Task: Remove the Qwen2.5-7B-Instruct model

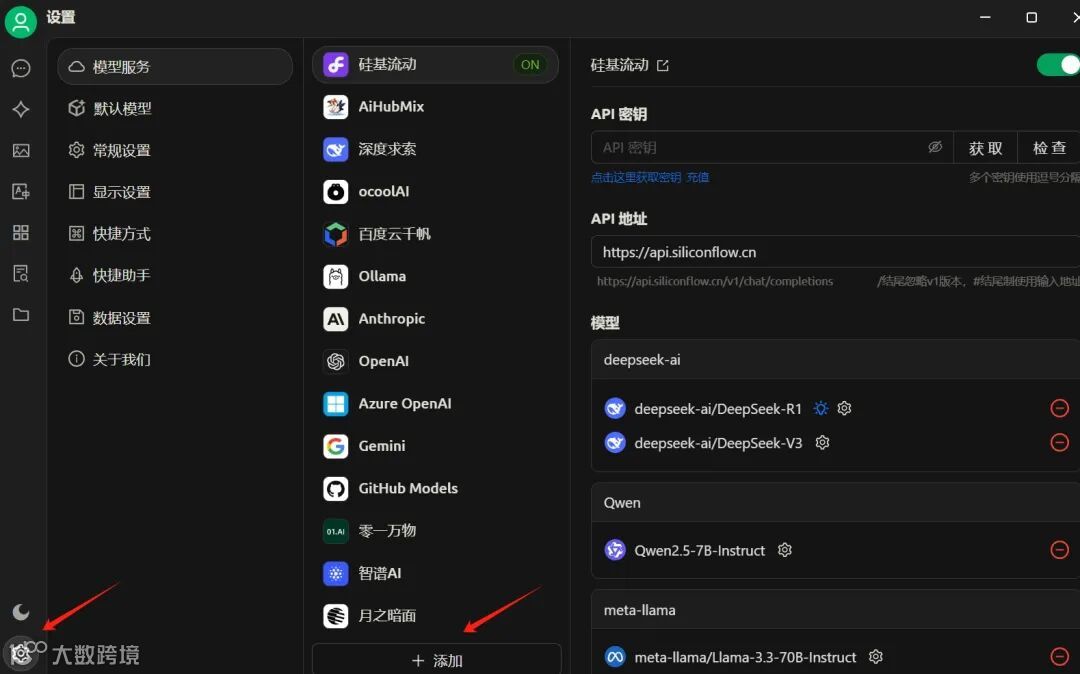Action: (1059, 549)
